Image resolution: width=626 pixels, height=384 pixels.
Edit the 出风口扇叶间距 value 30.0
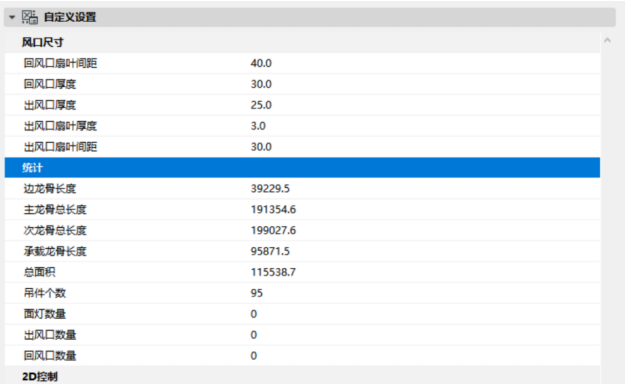261,146
